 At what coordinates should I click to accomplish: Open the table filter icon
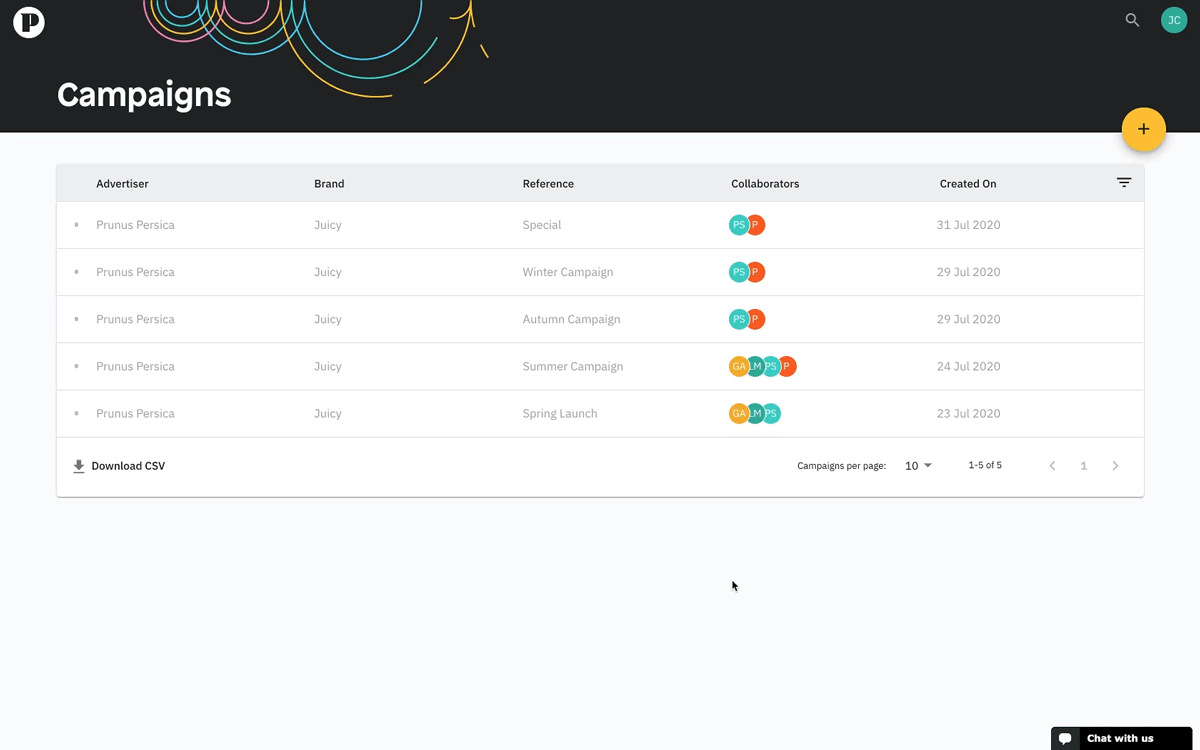point(1124,183)
